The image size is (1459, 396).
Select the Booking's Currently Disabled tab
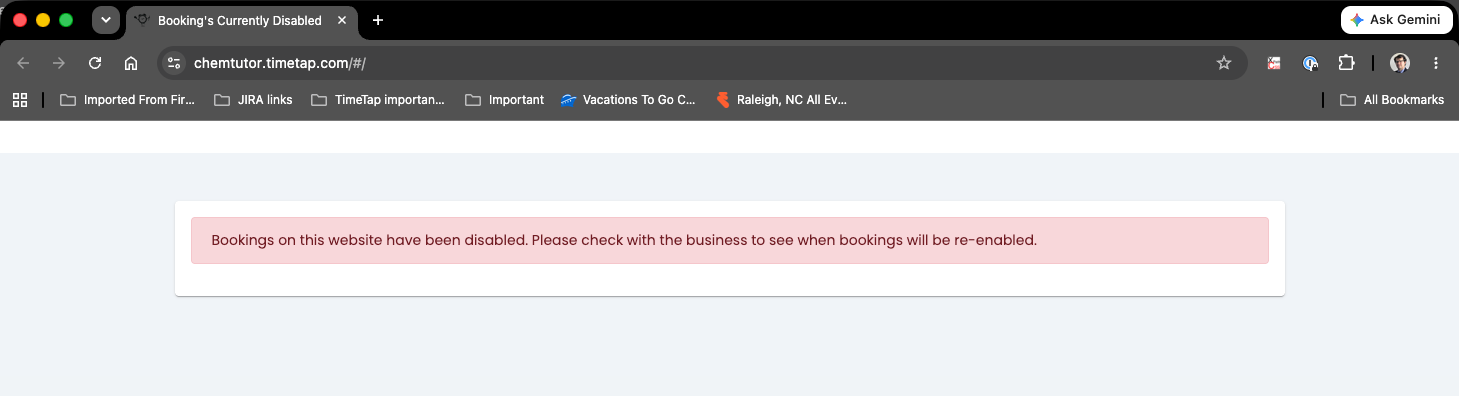(x=240, y=20)
